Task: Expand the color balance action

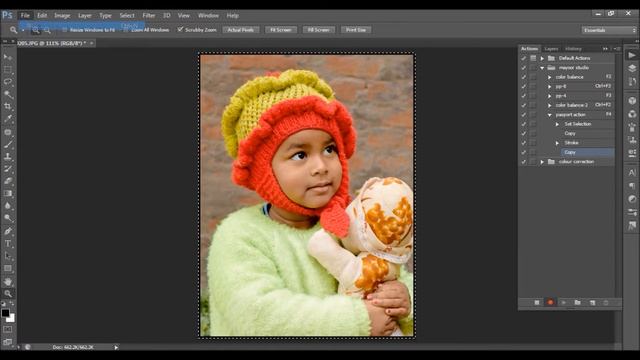Action: [550, 77]
